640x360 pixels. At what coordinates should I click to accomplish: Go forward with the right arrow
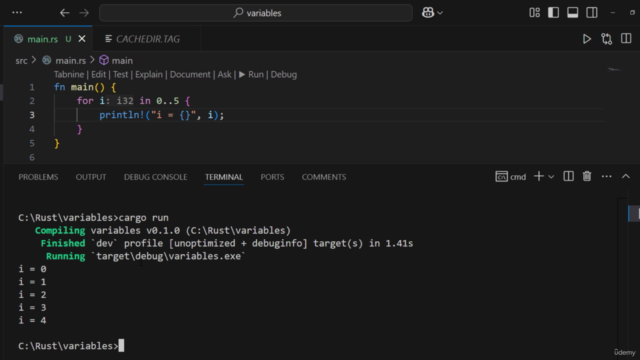[84, 13]
